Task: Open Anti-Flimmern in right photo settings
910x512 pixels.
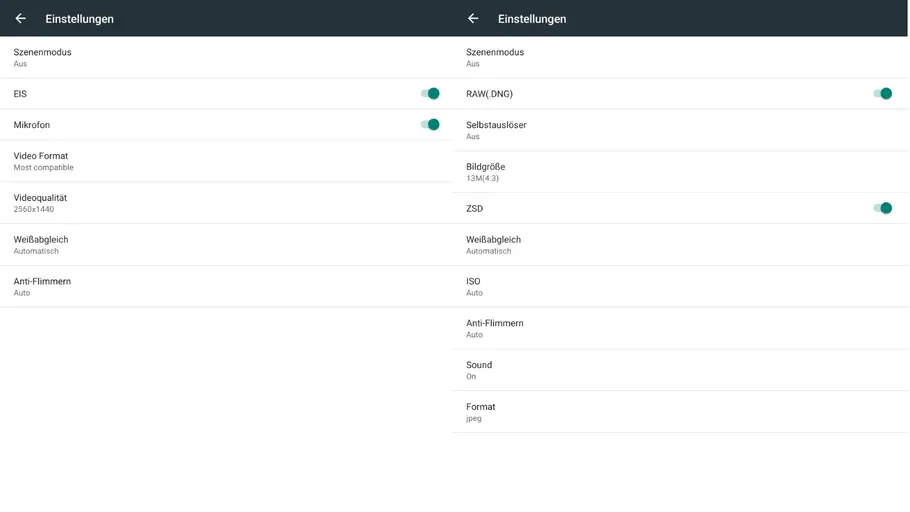Action: coord(680,328)
